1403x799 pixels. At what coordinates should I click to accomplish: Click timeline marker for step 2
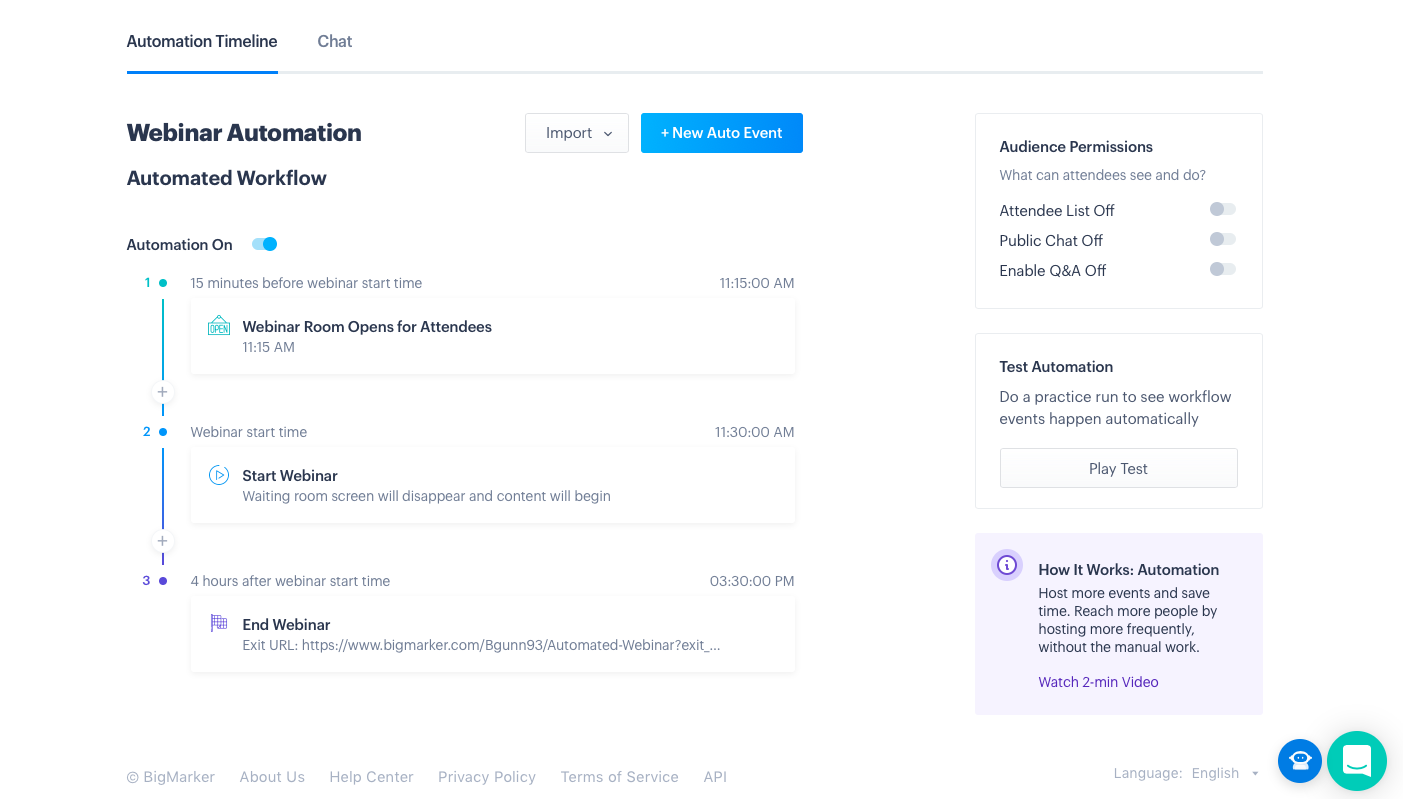coord(163,432)
